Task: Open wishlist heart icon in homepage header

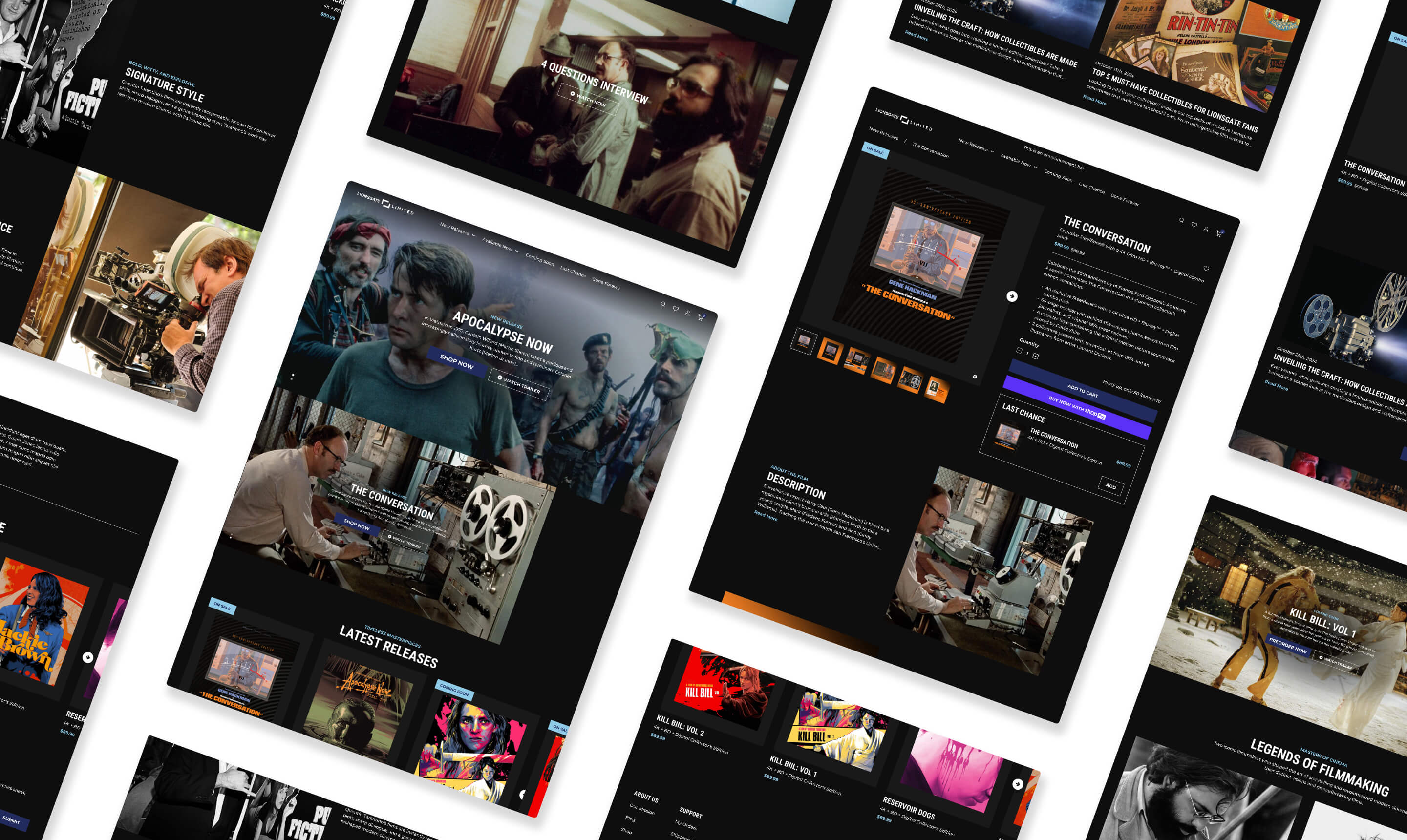Action: 676,309
